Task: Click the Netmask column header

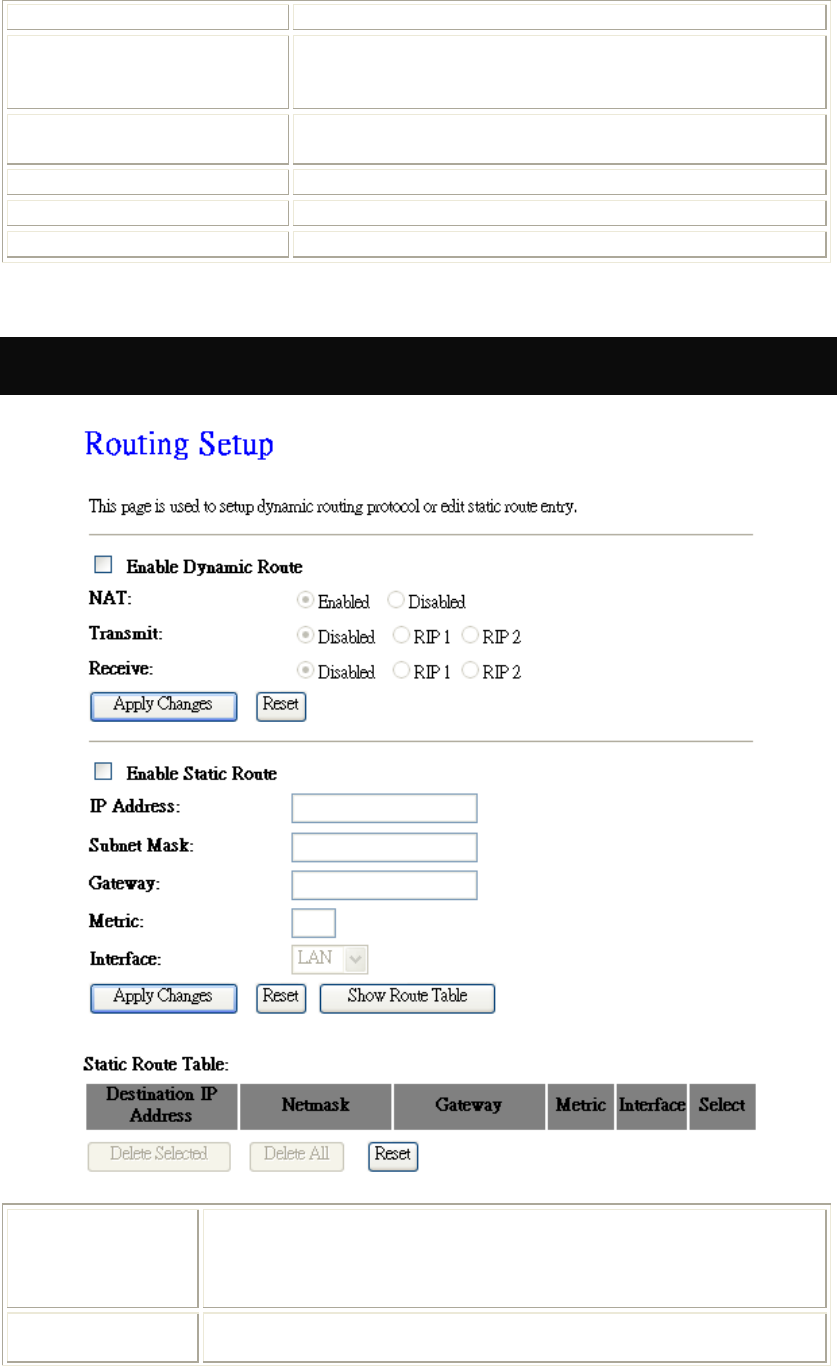Action: coord(316,1106)
